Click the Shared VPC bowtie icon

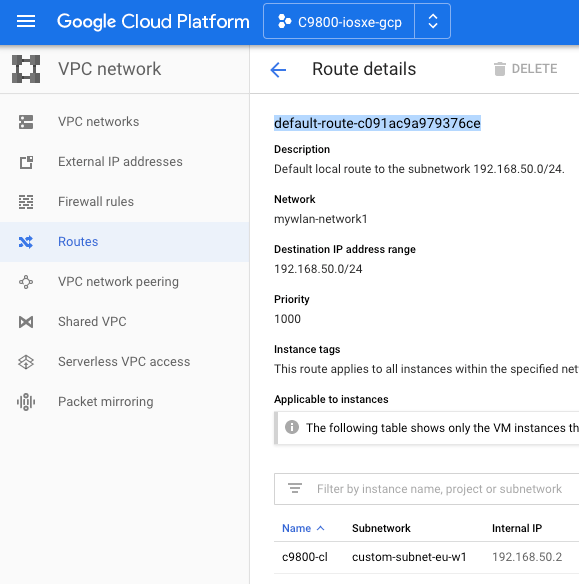coord(26,322)
